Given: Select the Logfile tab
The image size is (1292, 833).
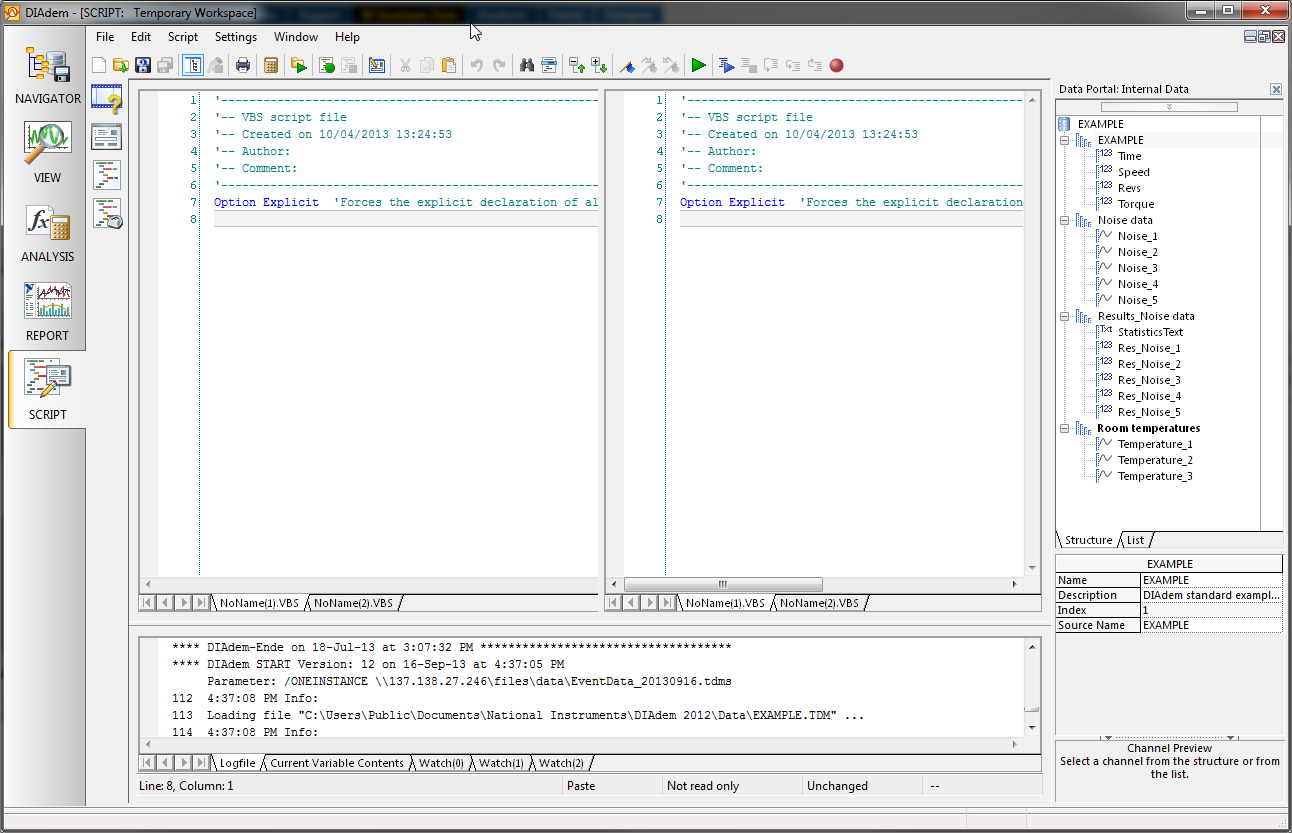Looking at the screenshot, I should [x=238, y=763].
